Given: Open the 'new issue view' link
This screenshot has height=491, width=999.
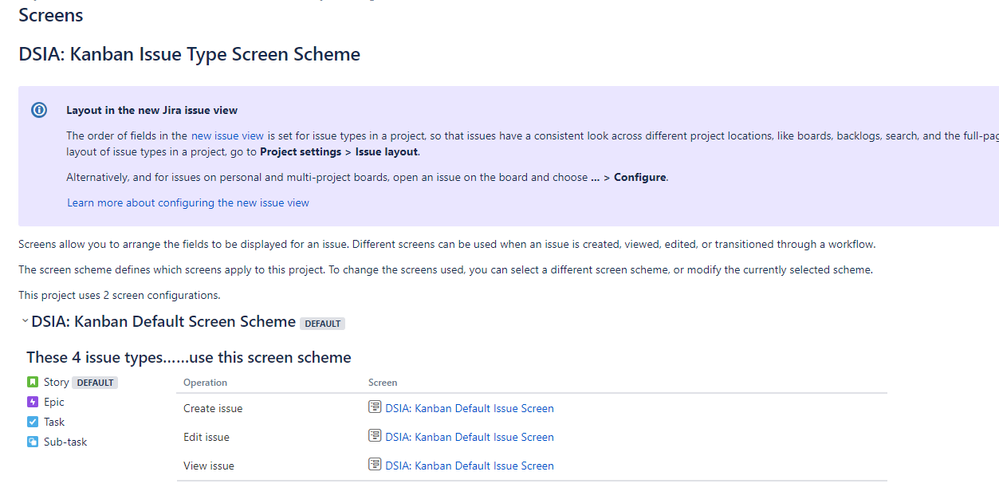Looking at the screenshot, I should [227, 136].
